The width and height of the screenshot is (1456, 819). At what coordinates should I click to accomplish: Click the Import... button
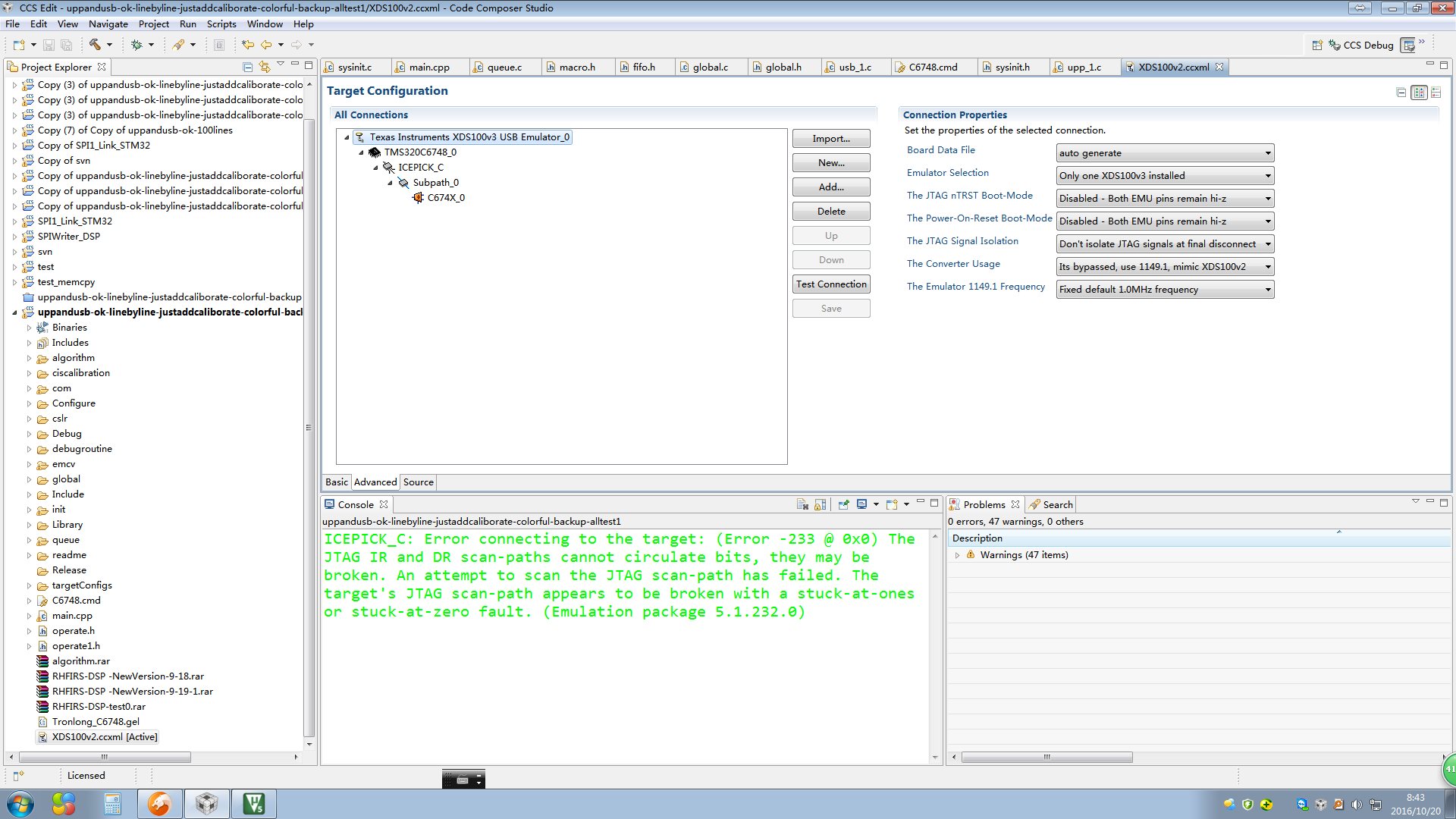[831, 139]
